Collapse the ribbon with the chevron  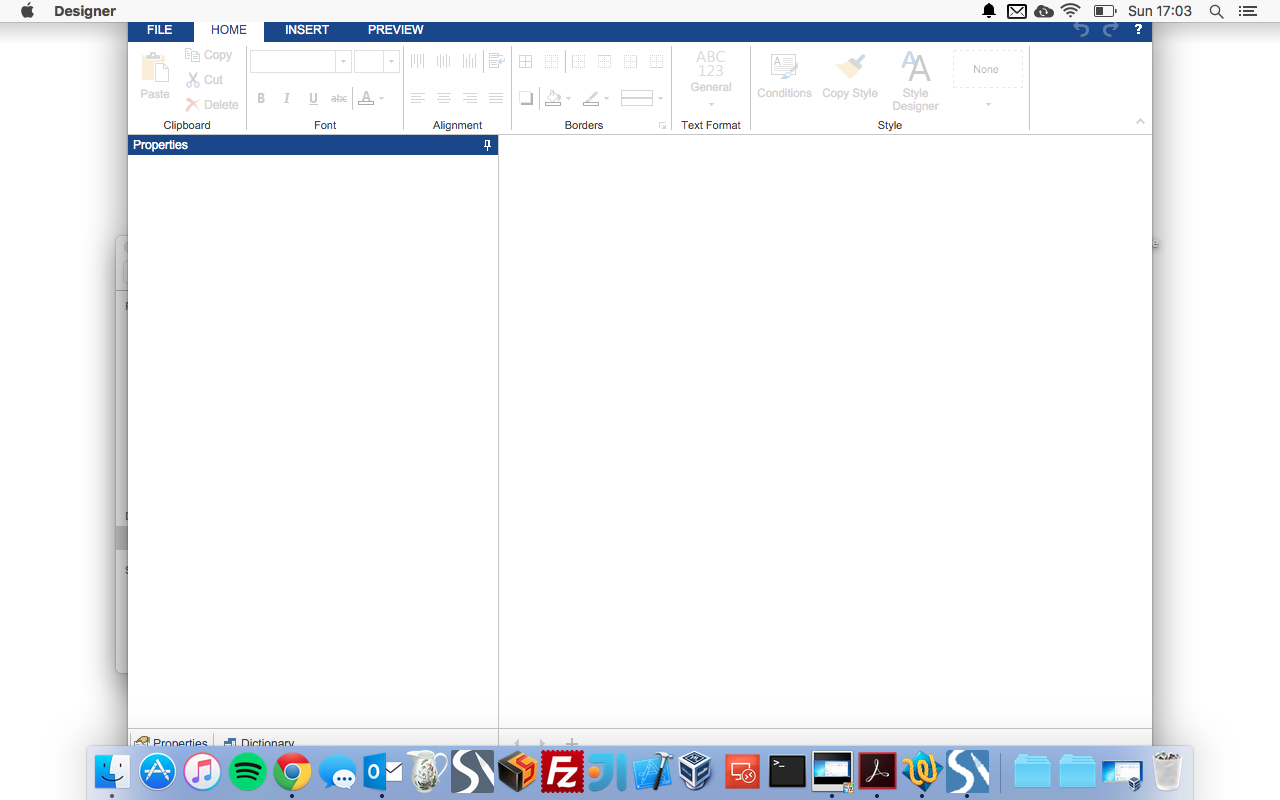(x=1140, y=121)
